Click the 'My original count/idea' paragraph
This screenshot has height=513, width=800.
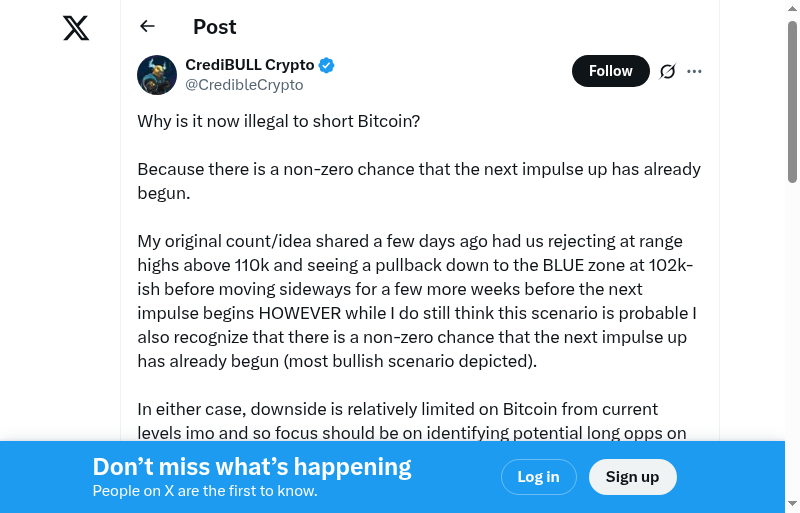pos(417,302)
